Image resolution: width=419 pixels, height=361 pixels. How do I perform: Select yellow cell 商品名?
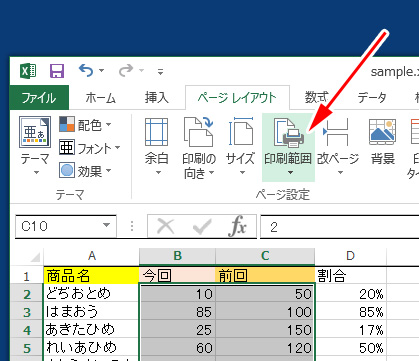tap(91, 276)
